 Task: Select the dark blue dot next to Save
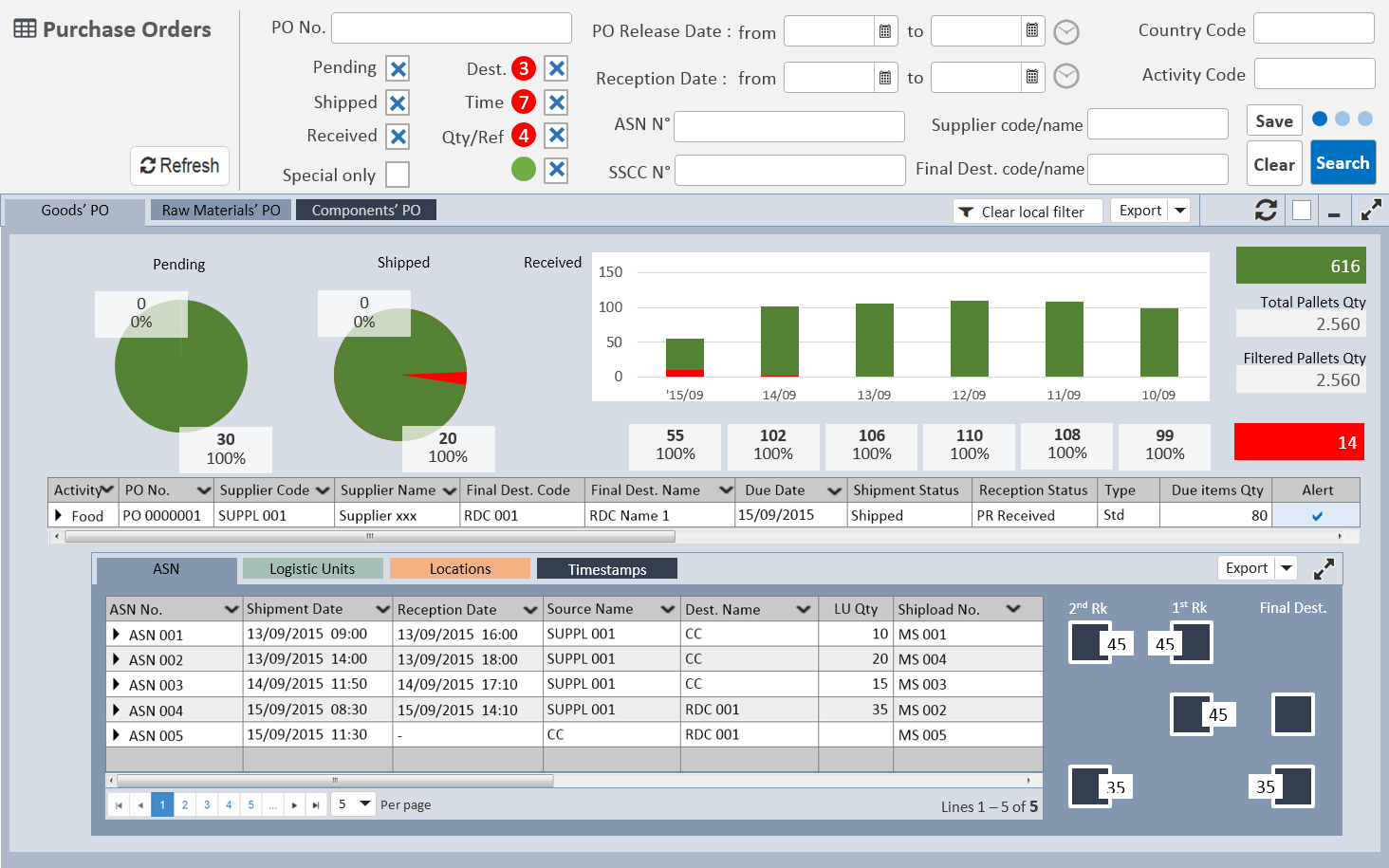click(1320, 119)
